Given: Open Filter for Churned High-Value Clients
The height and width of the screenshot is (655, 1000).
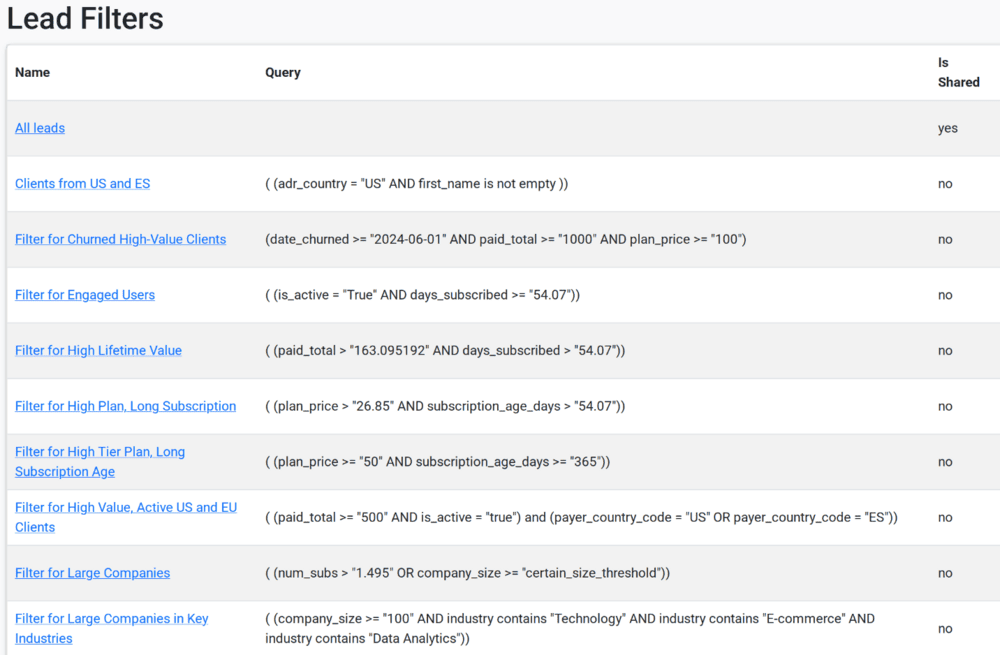Looking at the screenshot, I should pyautogui.click(x=120, y=239).
